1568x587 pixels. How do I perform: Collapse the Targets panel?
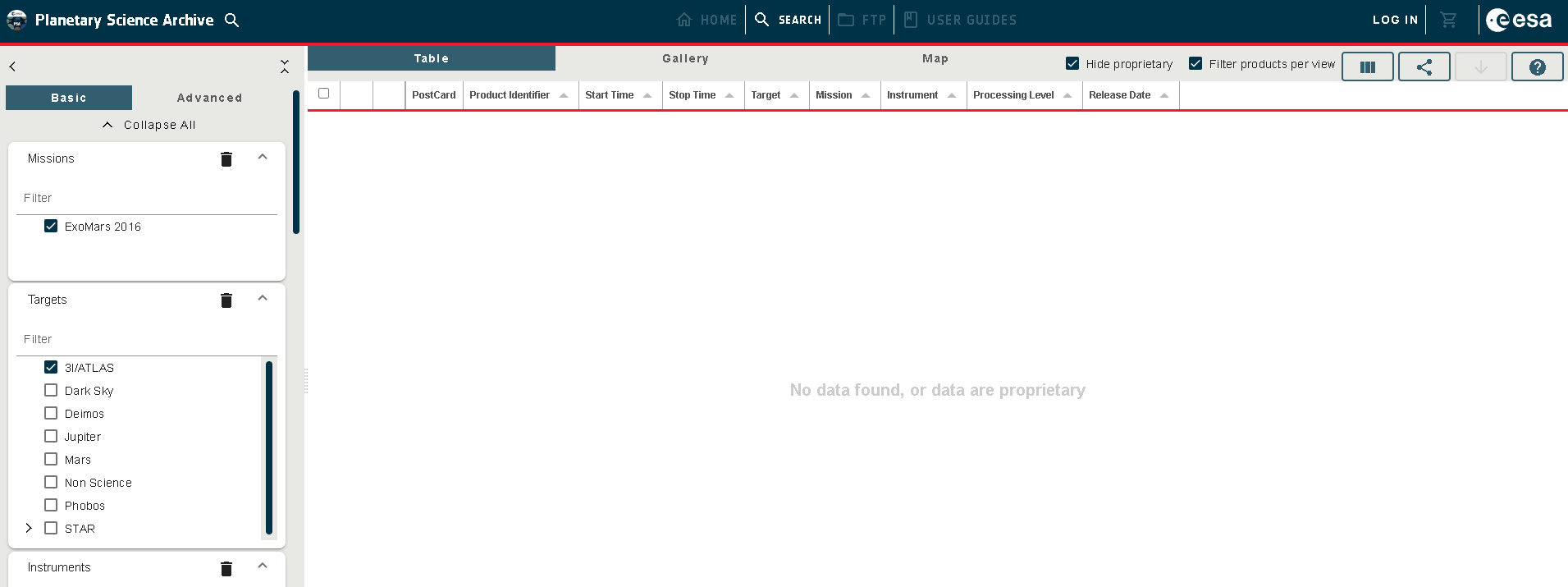[x=263, y=298]
